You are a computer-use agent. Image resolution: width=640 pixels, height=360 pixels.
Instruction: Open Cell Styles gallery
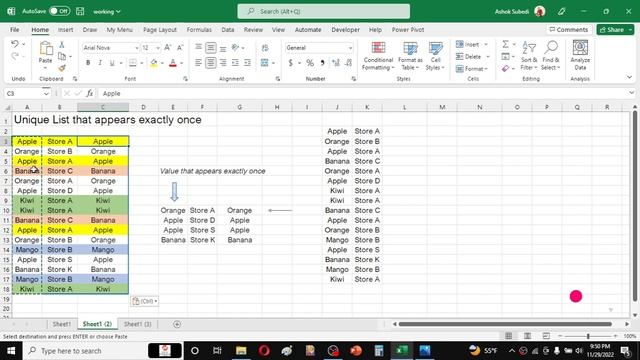point(435,56)
